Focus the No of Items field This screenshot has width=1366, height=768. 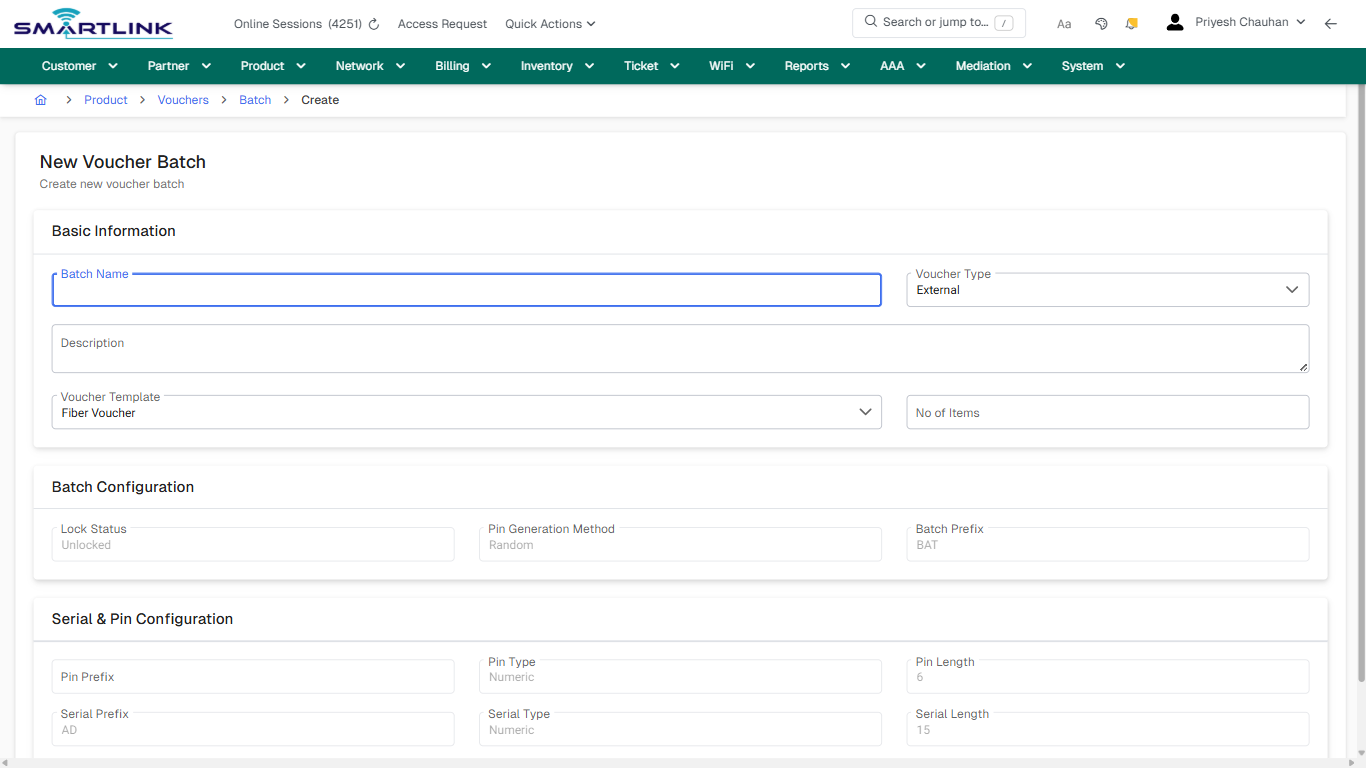1107,412
